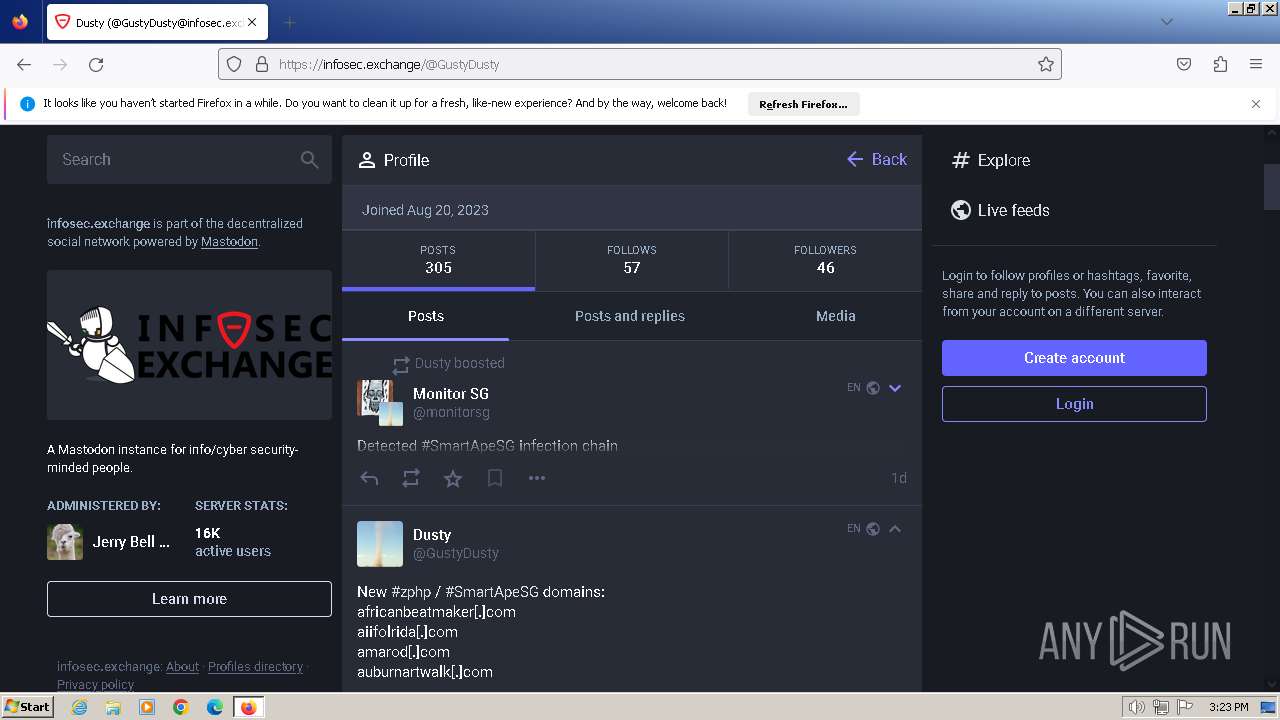1280x720 pixels.
Task: Open more options on Monitor SG post
Action: point(537,479)
